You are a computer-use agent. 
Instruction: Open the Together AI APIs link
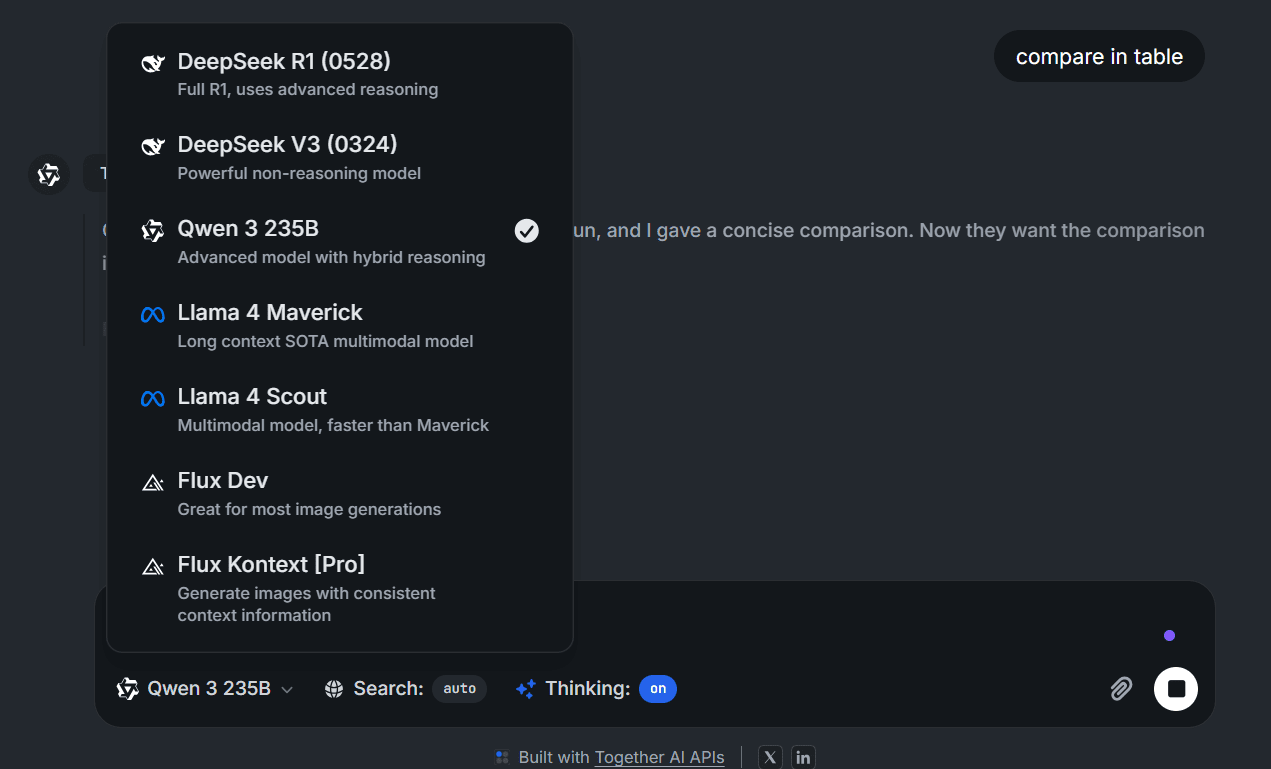pyautogui.click(x=660, y=757)
